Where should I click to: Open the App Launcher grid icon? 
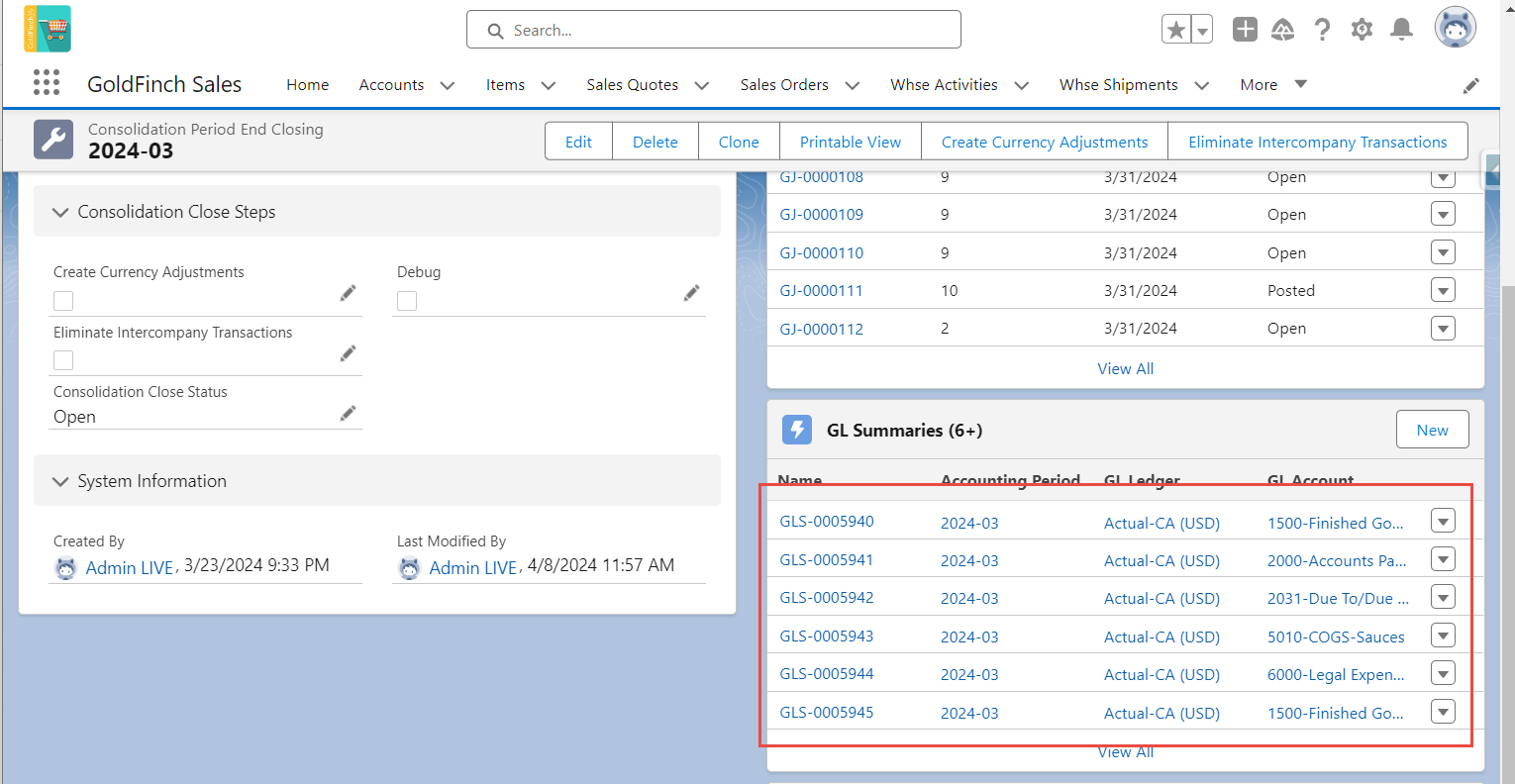[47, 82]
